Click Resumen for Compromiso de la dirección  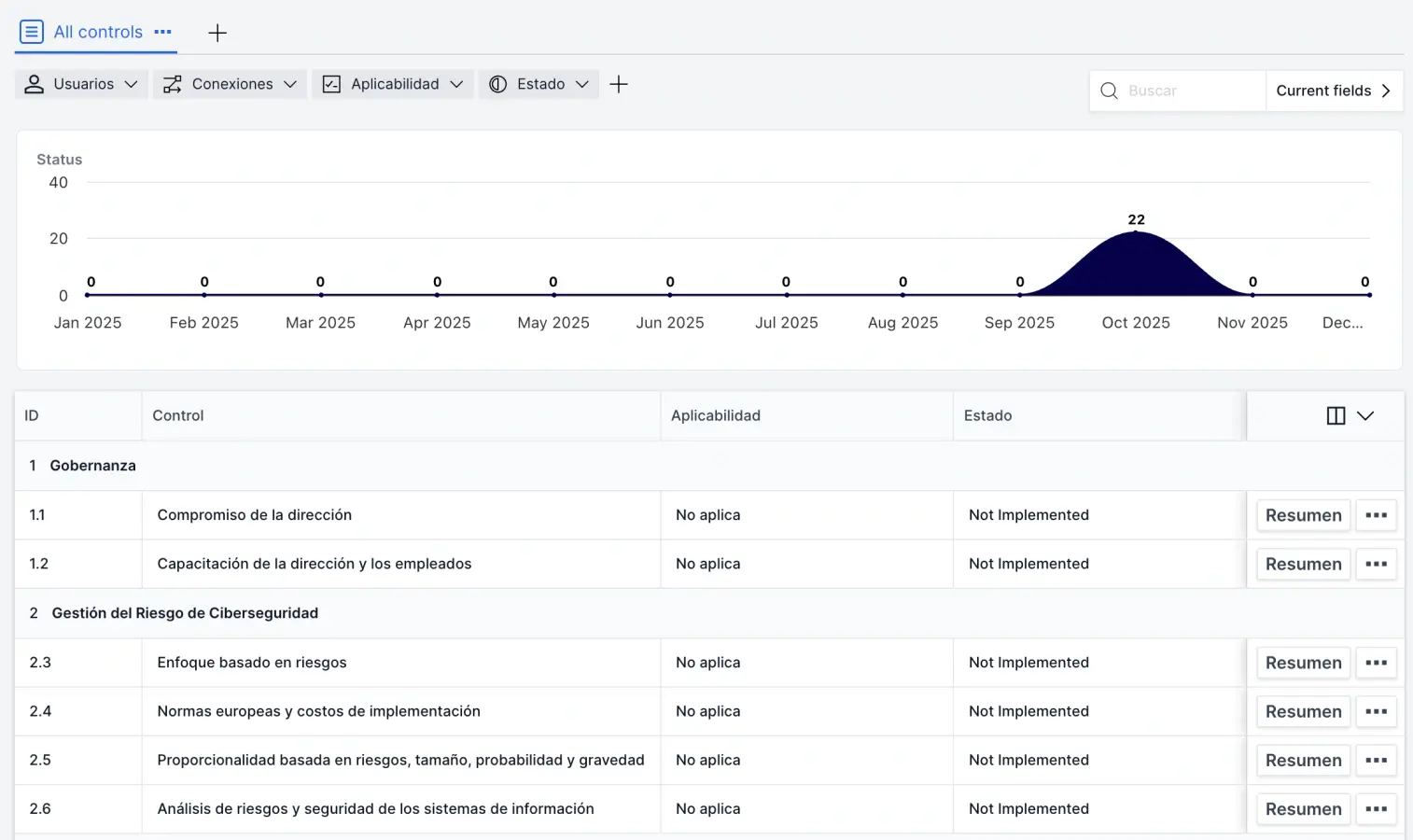pos(1303,515)
